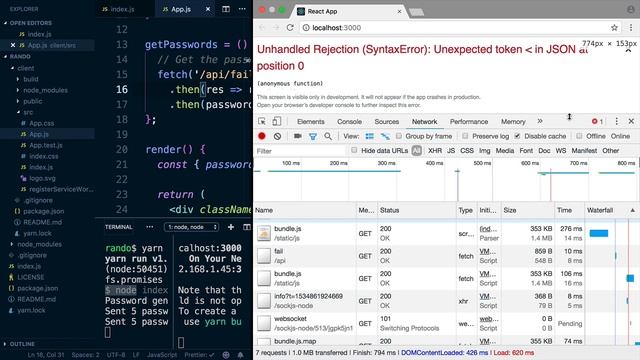Toggle the Group by frame checkbox
640x360 pixels.
(x=399, y=136)
